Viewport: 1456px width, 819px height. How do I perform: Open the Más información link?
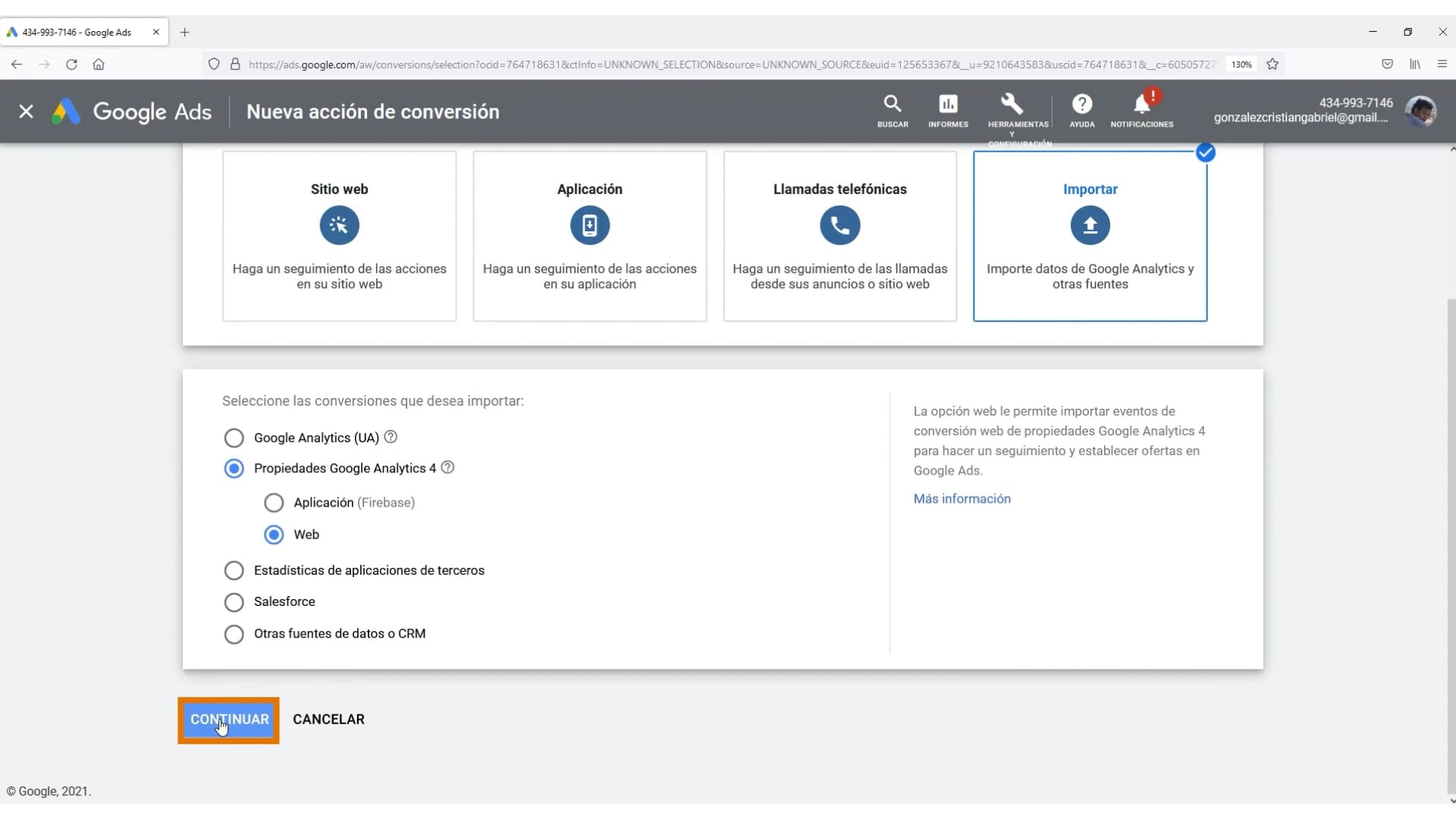pos(962,498)
